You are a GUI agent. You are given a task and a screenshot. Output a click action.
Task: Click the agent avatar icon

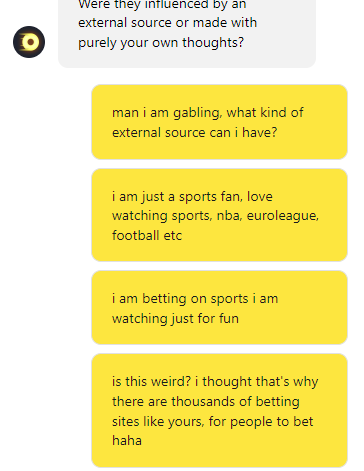(x=29, y=42)
